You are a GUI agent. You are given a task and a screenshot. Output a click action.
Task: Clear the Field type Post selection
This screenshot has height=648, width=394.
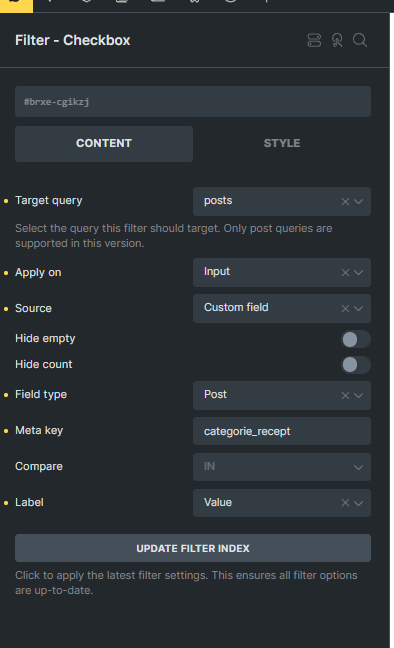pos(345,395)
